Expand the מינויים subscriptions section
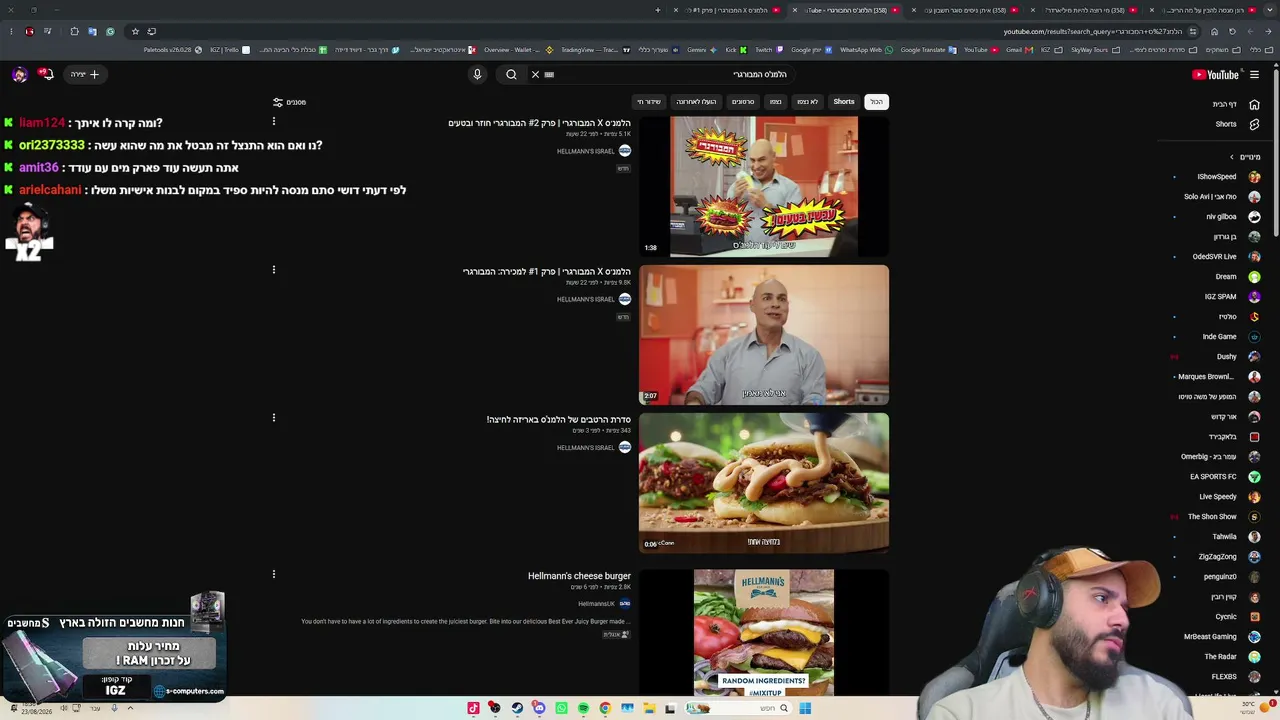1280x720 pixels. 1245,157
